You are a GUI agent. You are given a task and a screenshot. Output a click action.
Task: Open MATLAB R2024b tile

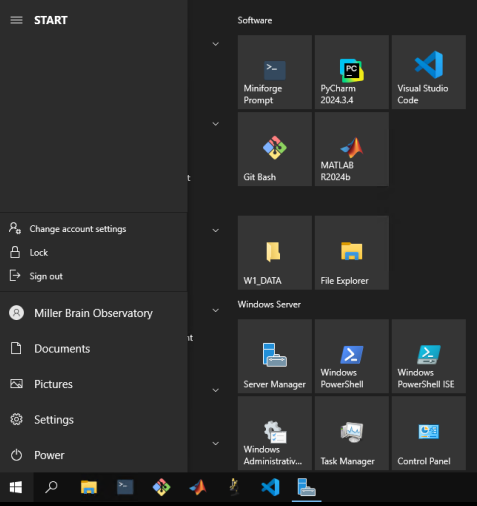[x=352, y=149]
